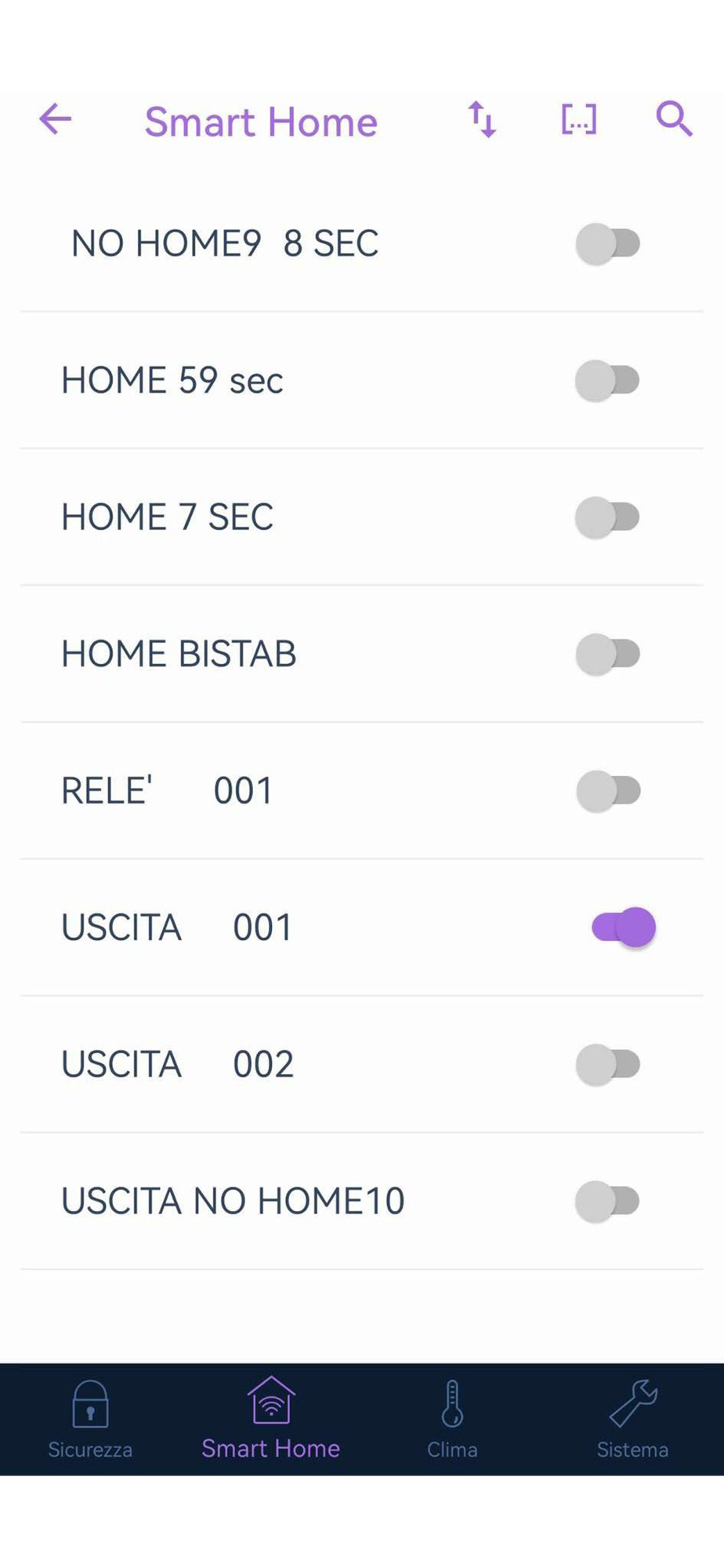This screenshot has width=724, height=1568.
Task: Select the Clima tab label
Action: tap(452, 1450)
